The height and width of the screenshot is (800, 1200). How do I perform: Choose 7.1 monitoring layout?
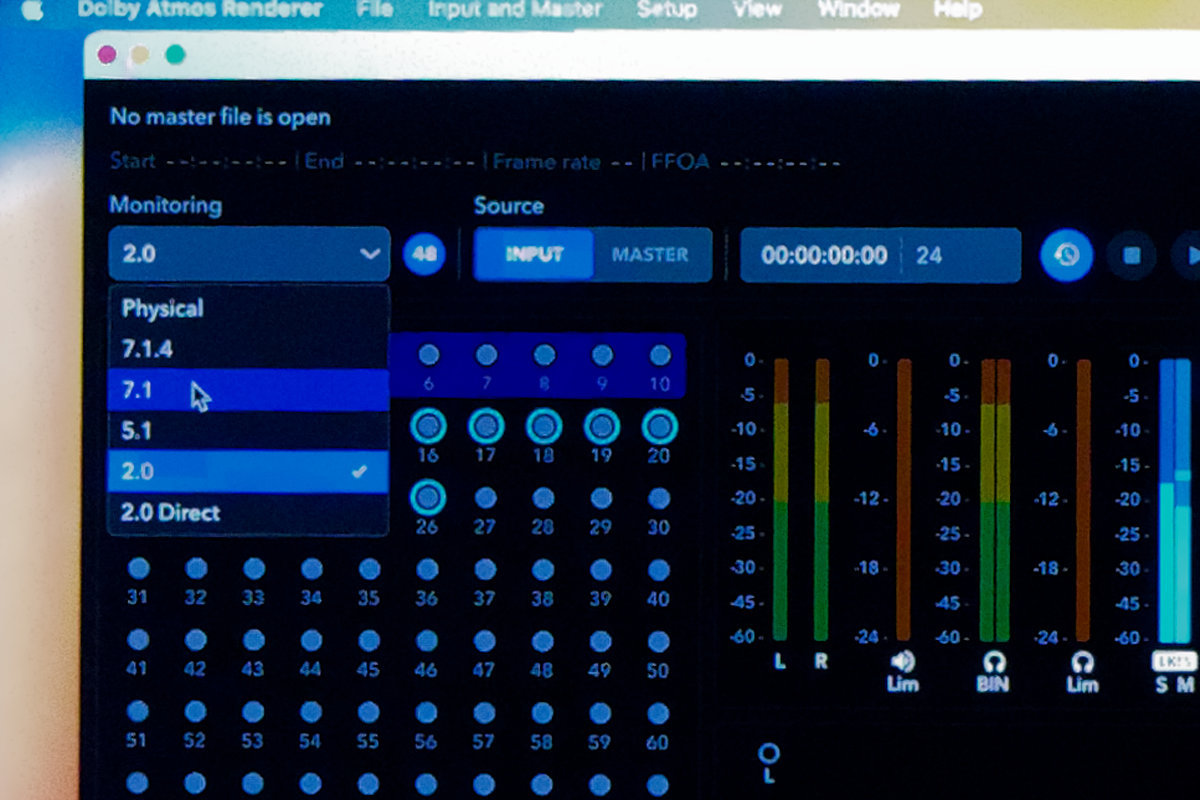(248, 390)
